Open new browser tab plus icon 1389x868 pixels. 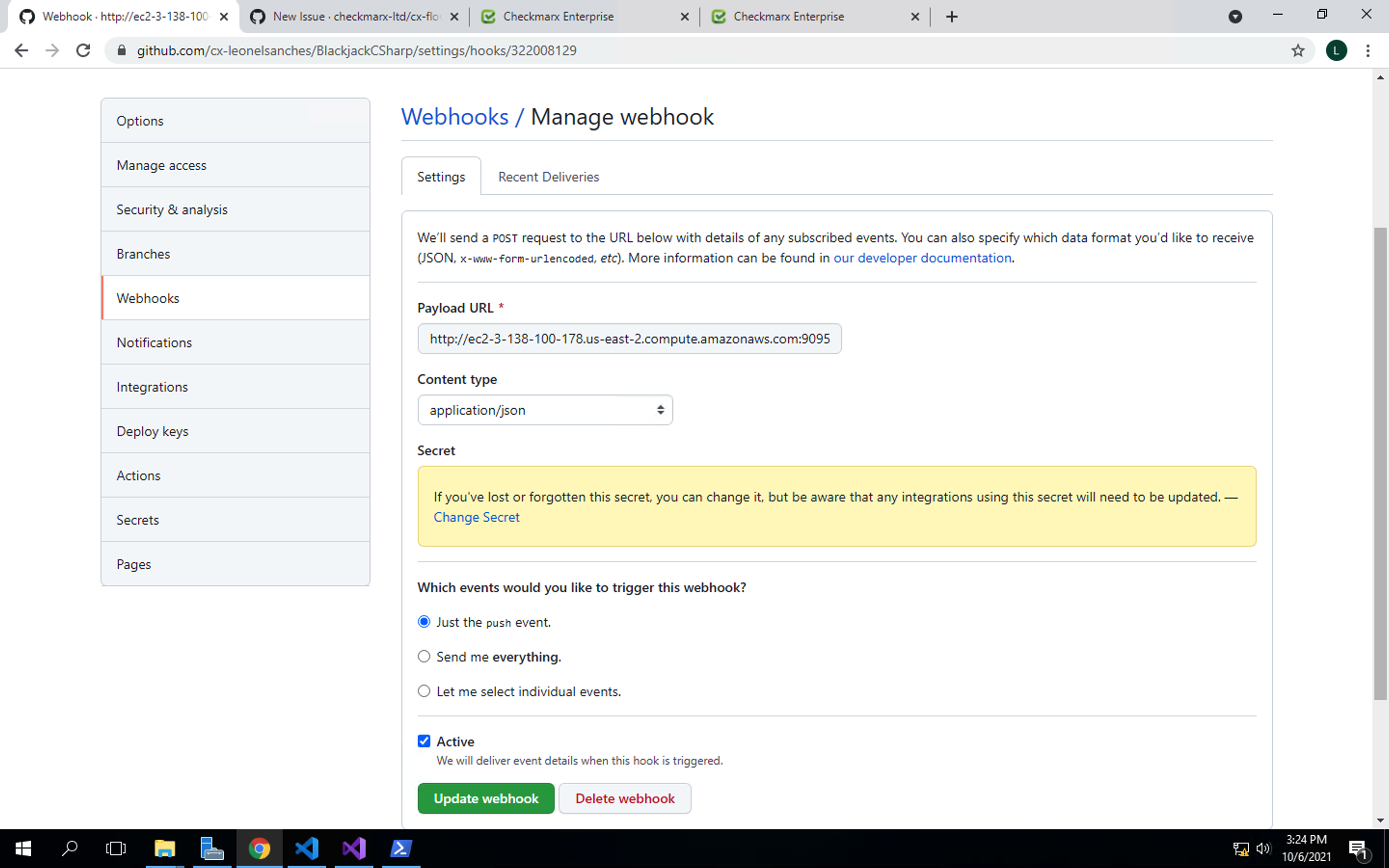click(x=952, y=17)
